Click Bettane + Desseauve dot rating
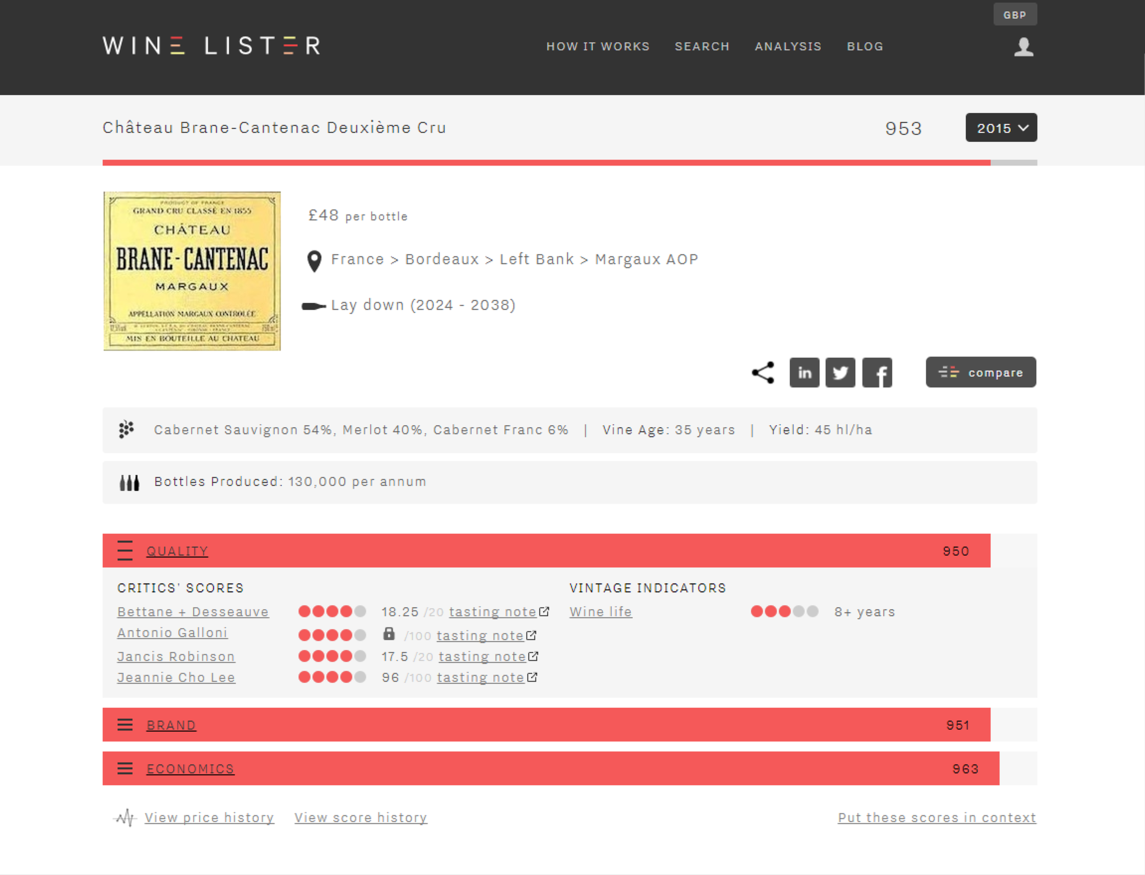The width and height of the screenshot is (1145, 875). 332,611
